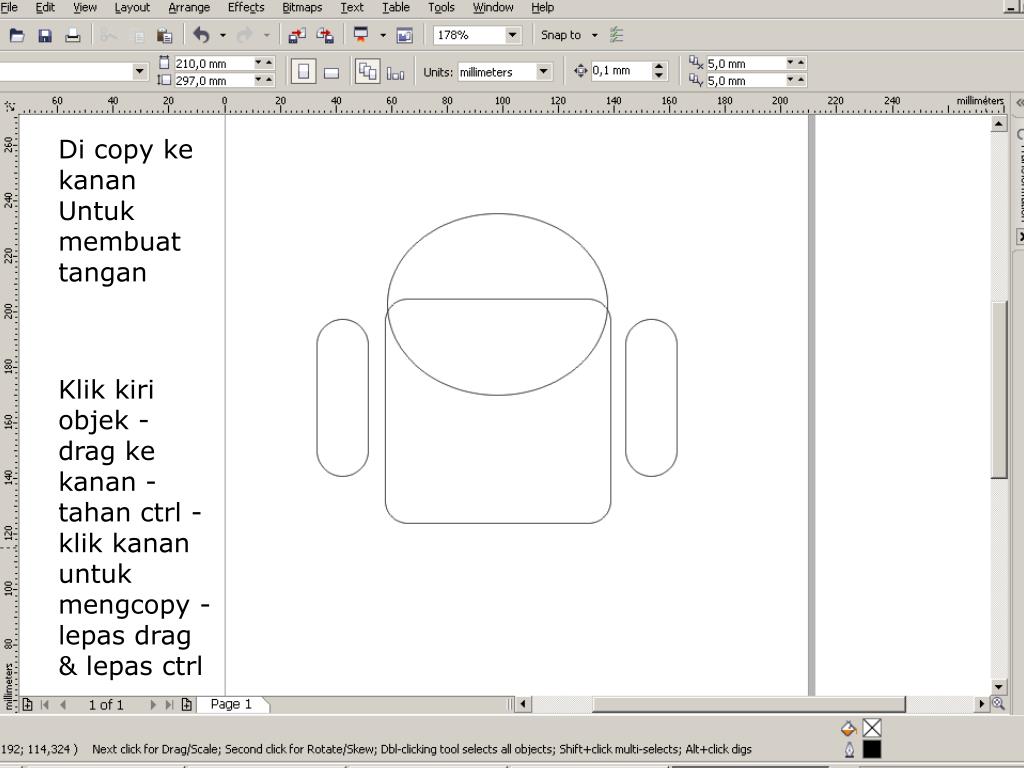This screenshot has width=1024, height=768.
Task: Increase the page width value of 210,0 mm
Action: [x=268, y=63]
